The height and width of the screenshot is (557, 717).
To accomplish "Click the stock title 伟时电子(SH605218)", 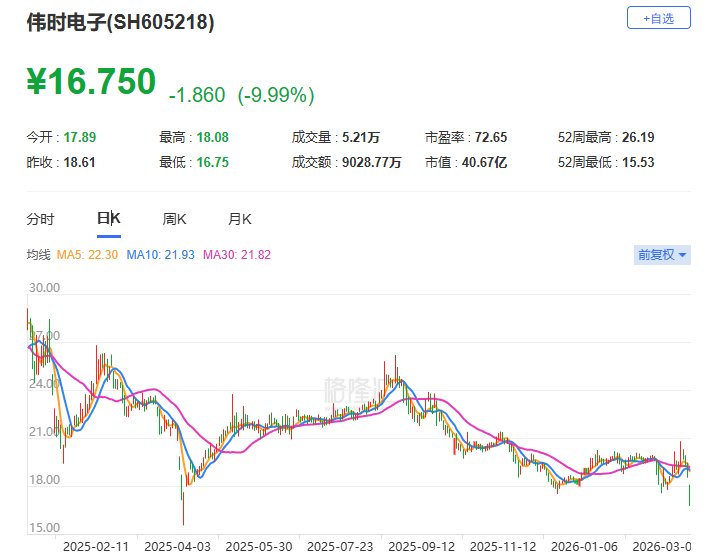I will 120,21.
